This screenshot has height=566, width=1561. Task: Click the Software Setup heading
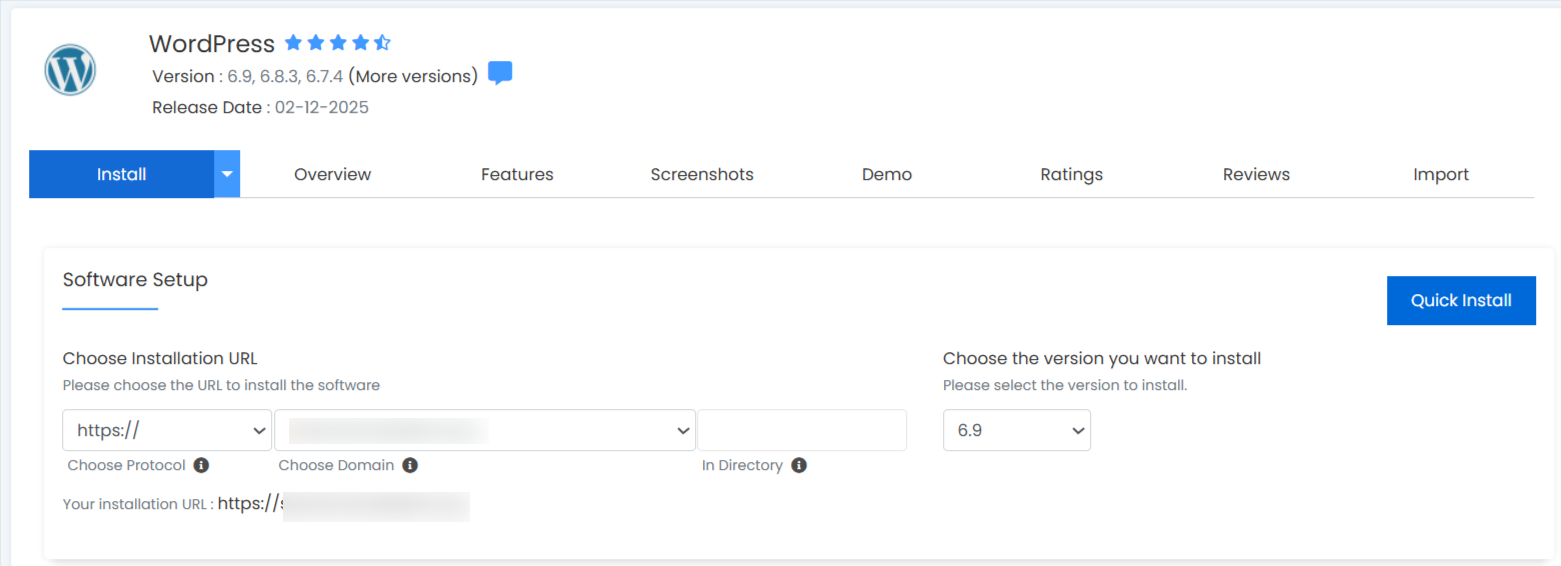[x=135, y=279]
